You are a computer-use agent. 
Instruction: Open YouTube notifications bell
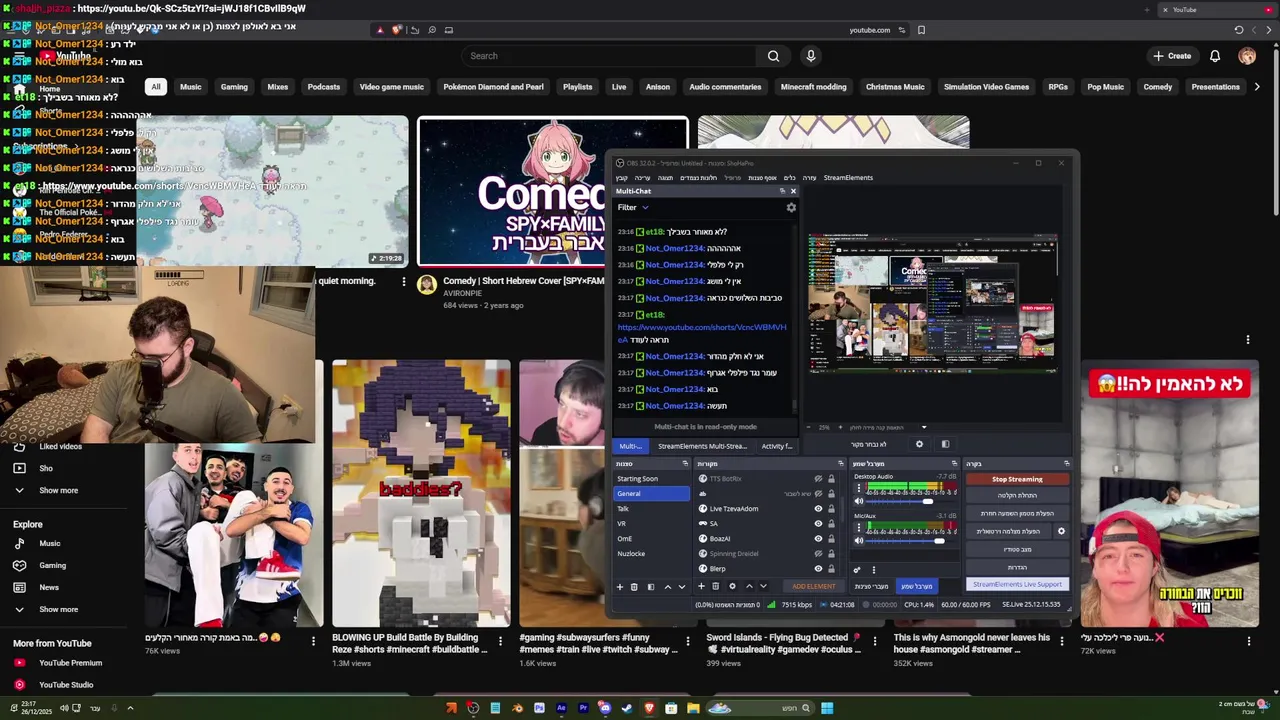[x=1215, y=56]
